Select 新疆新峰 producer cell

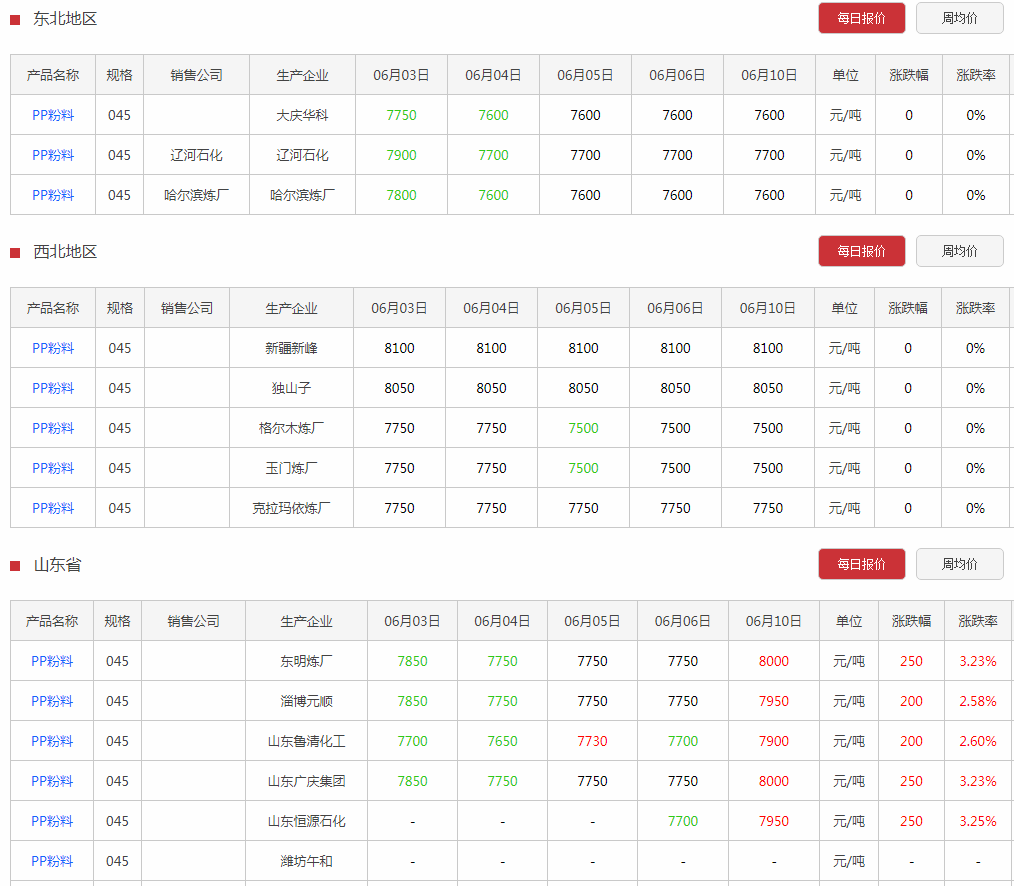[x=291, y=348]
